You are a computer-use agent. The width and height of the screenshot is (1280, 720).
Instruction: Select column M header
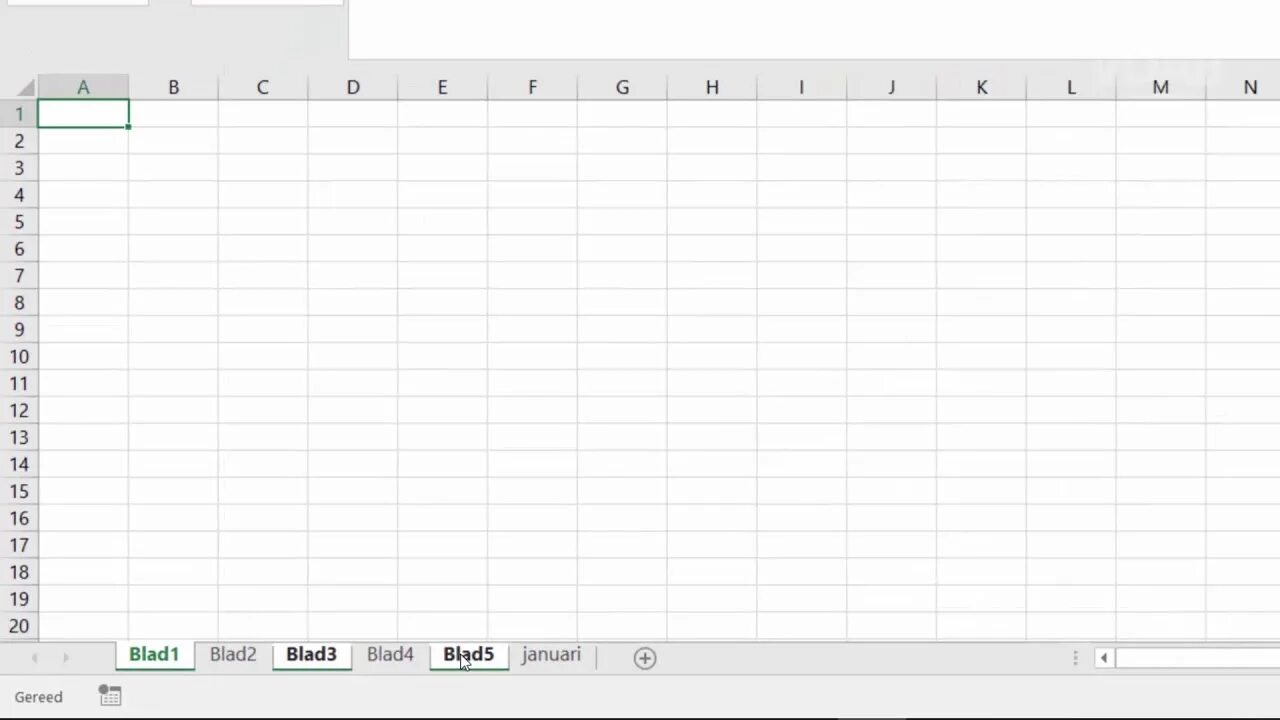point(1160,87)
